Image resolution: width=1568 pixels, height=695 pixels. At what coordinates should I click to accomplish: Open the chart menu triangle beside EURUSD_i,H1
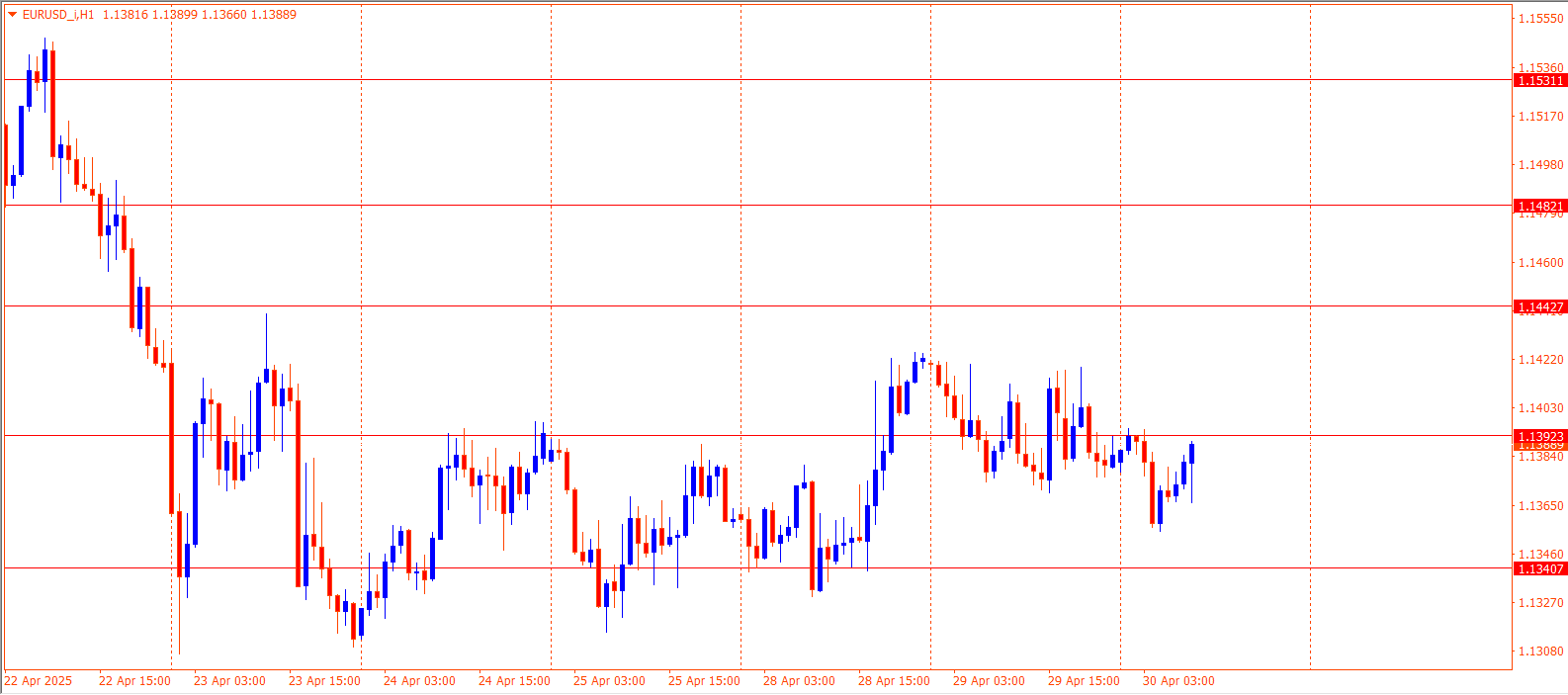[x=12, y=15]
